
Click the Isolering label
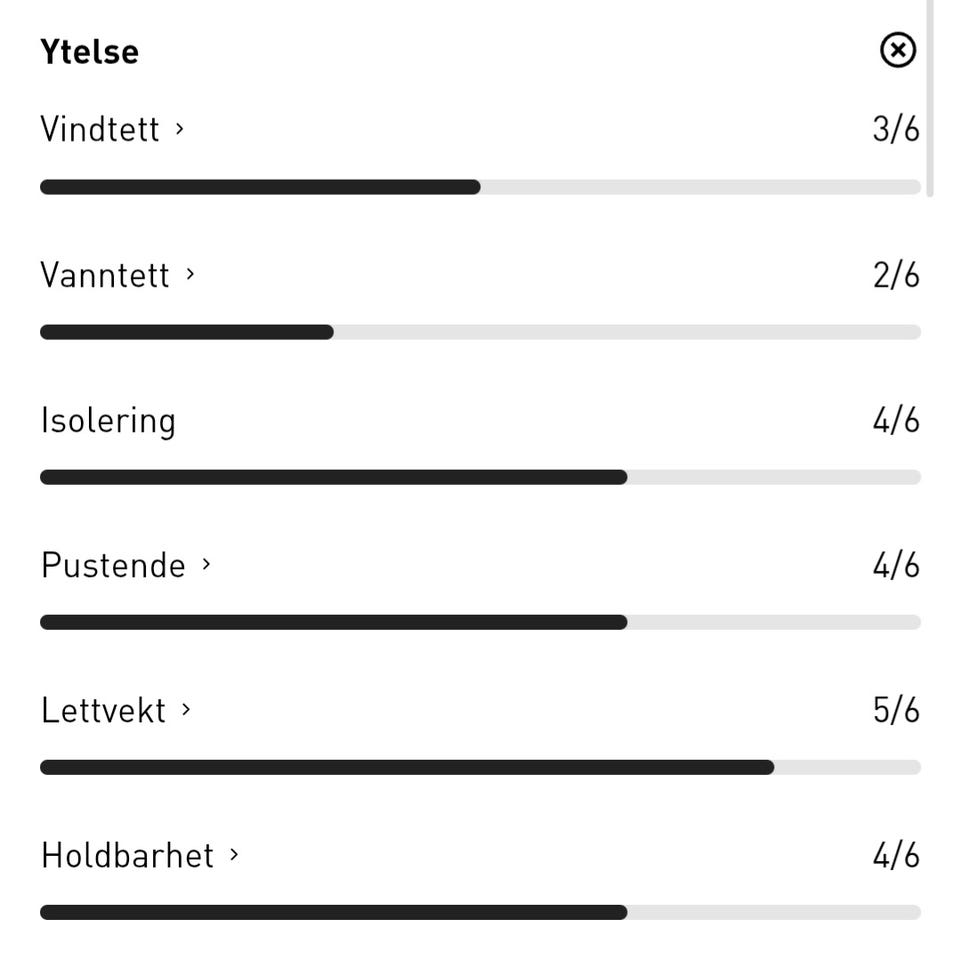[x=108, y=420]
